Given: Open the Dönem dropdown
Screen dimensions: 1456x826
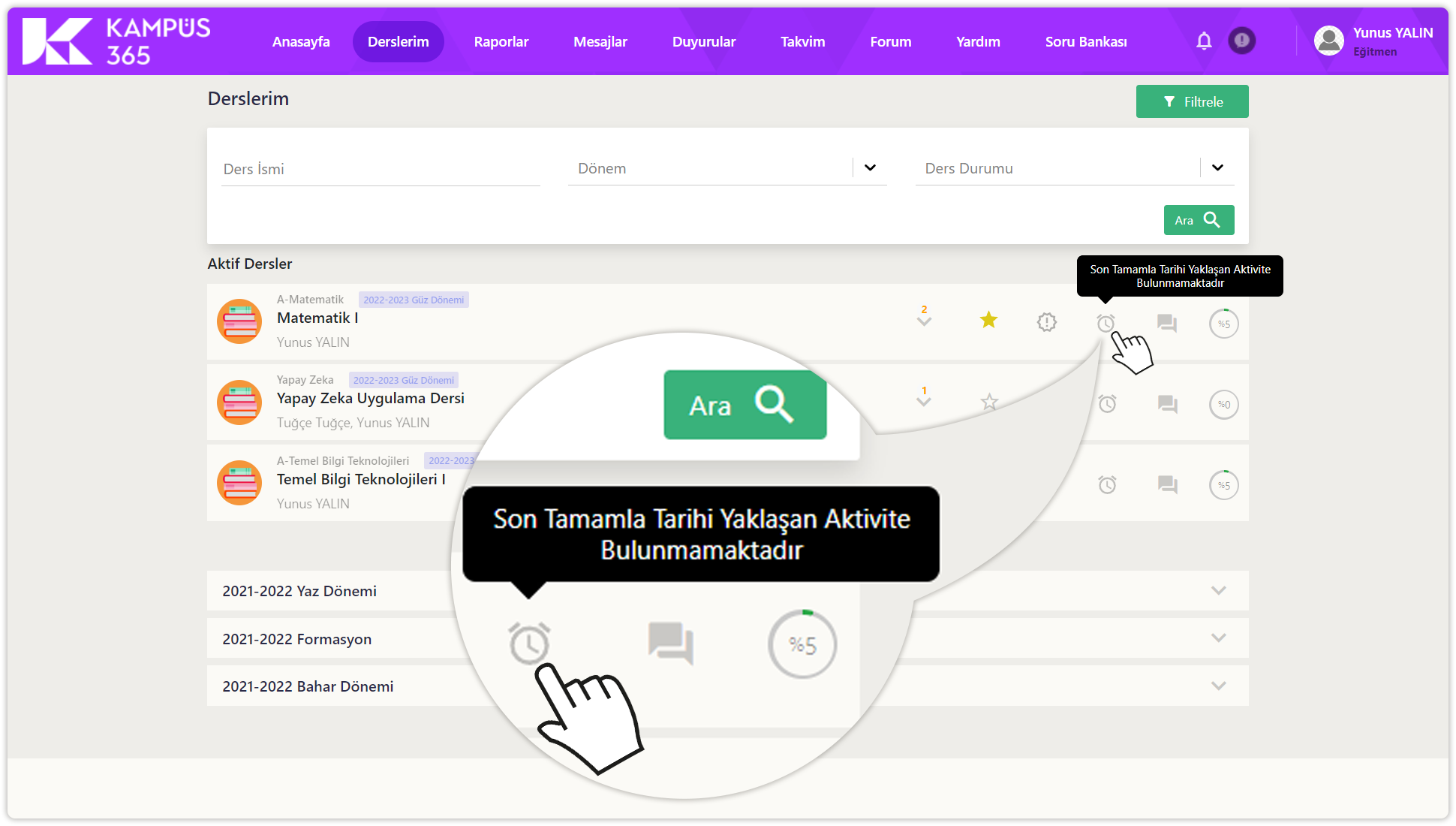Looking at the screenshot, I should [870, 167].
